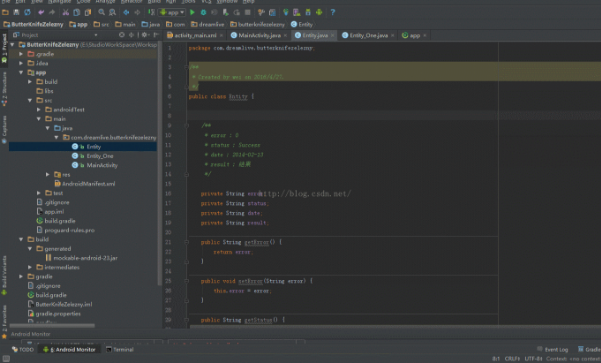Click the Forward navigation arrow
Screen dimensions: 601x363
coord(137,12)
